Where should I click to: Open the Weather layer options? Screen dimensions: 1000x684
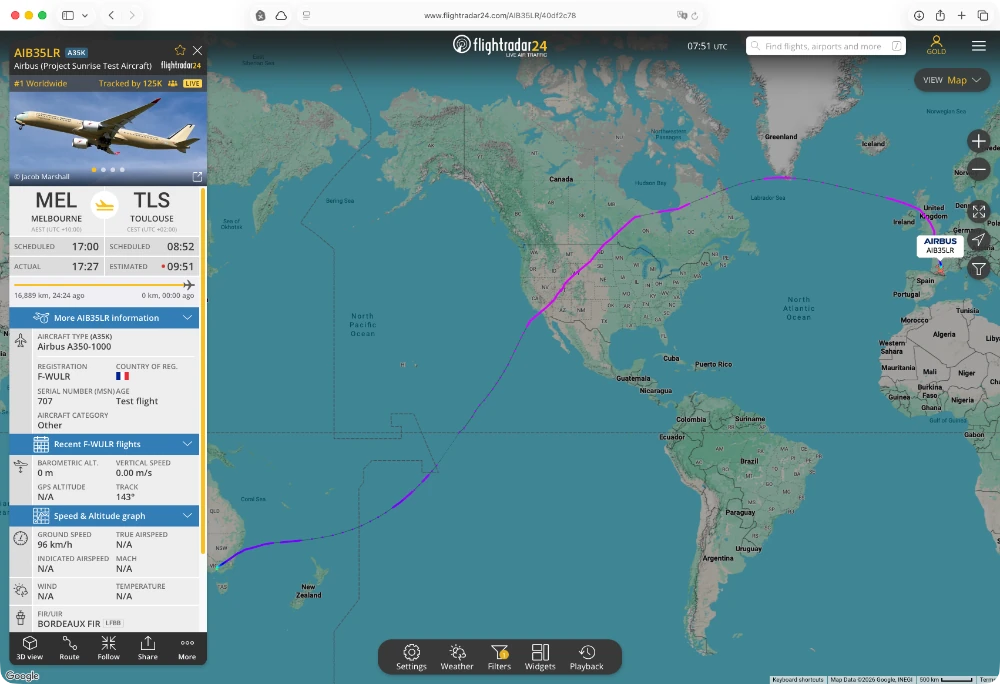tap(457, 657)
